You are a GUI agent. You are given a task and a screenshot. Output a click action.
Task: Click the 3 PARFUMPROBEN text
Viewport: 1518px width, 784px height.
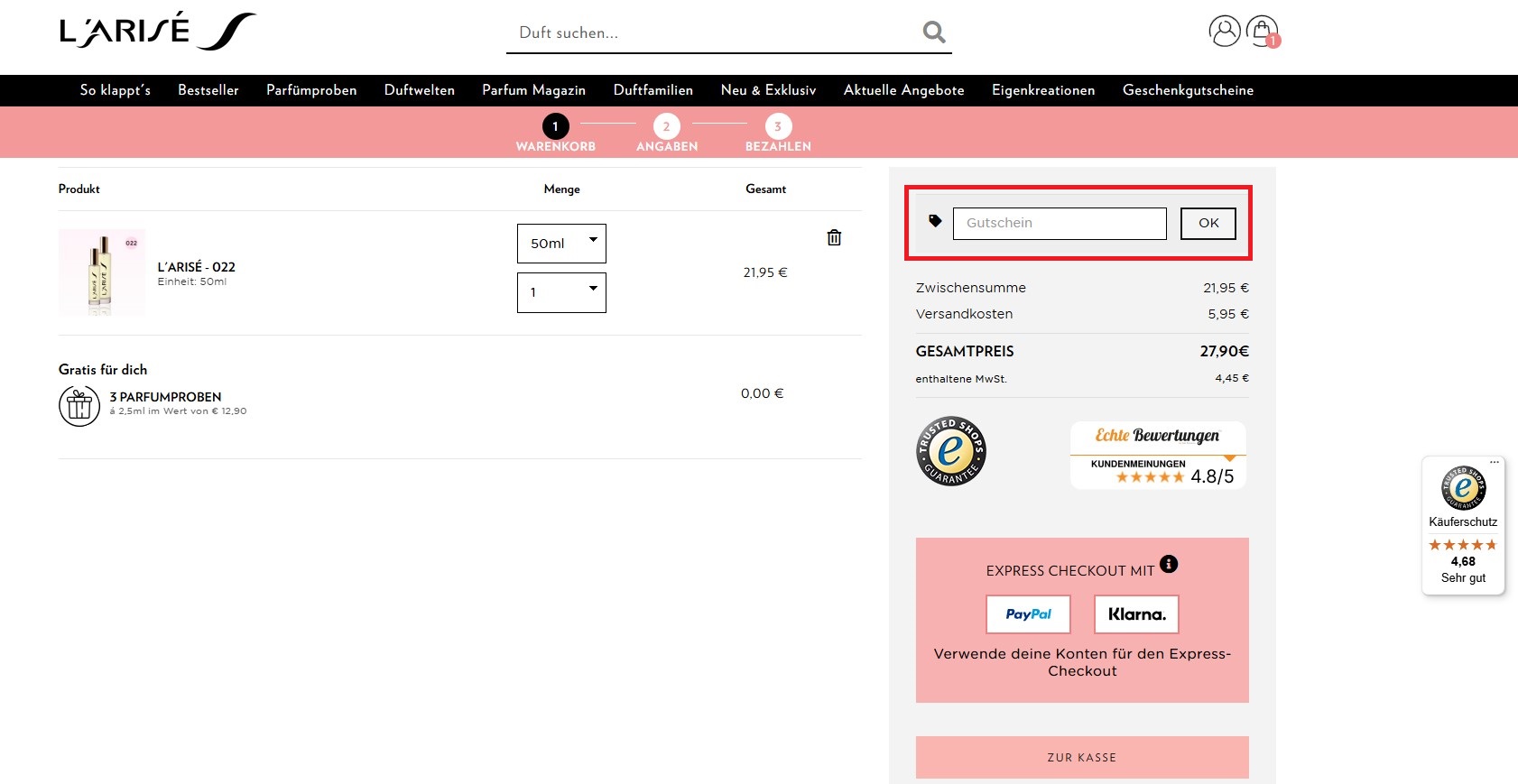tap(165, 397)
